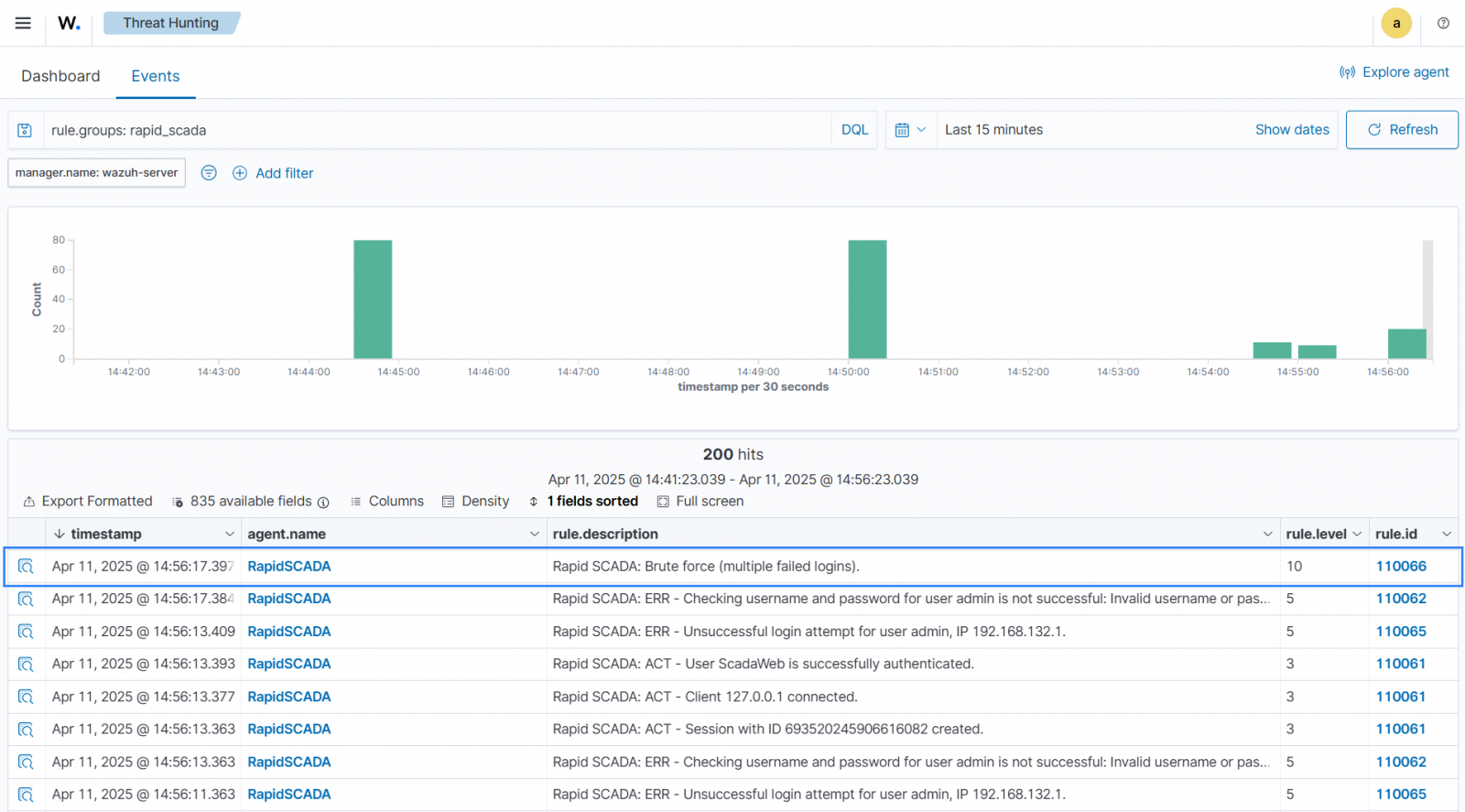
Task: Inspect the Session with ID created row
Action: click(x=26, y=730)
